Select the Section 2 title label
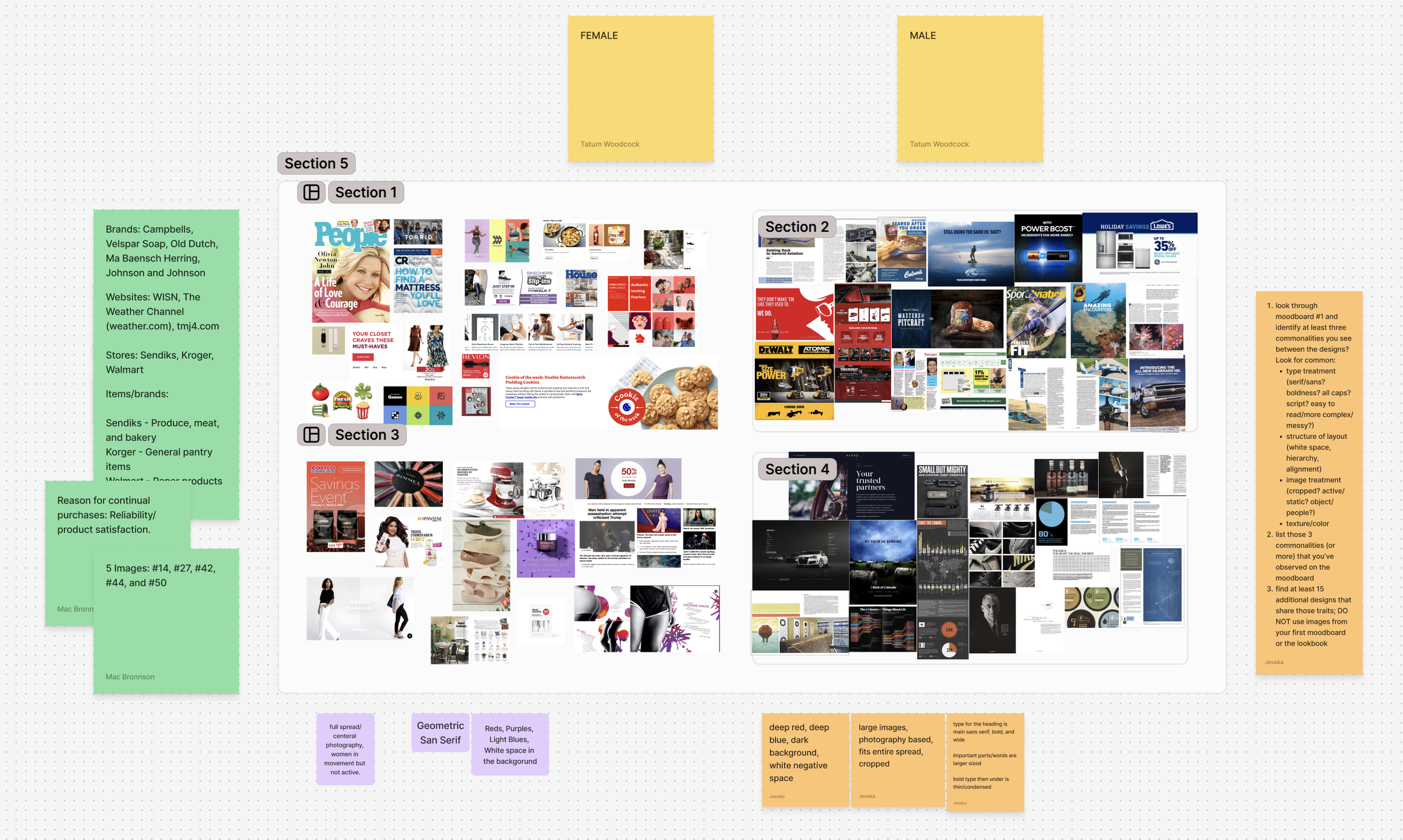 coord(796,227)
